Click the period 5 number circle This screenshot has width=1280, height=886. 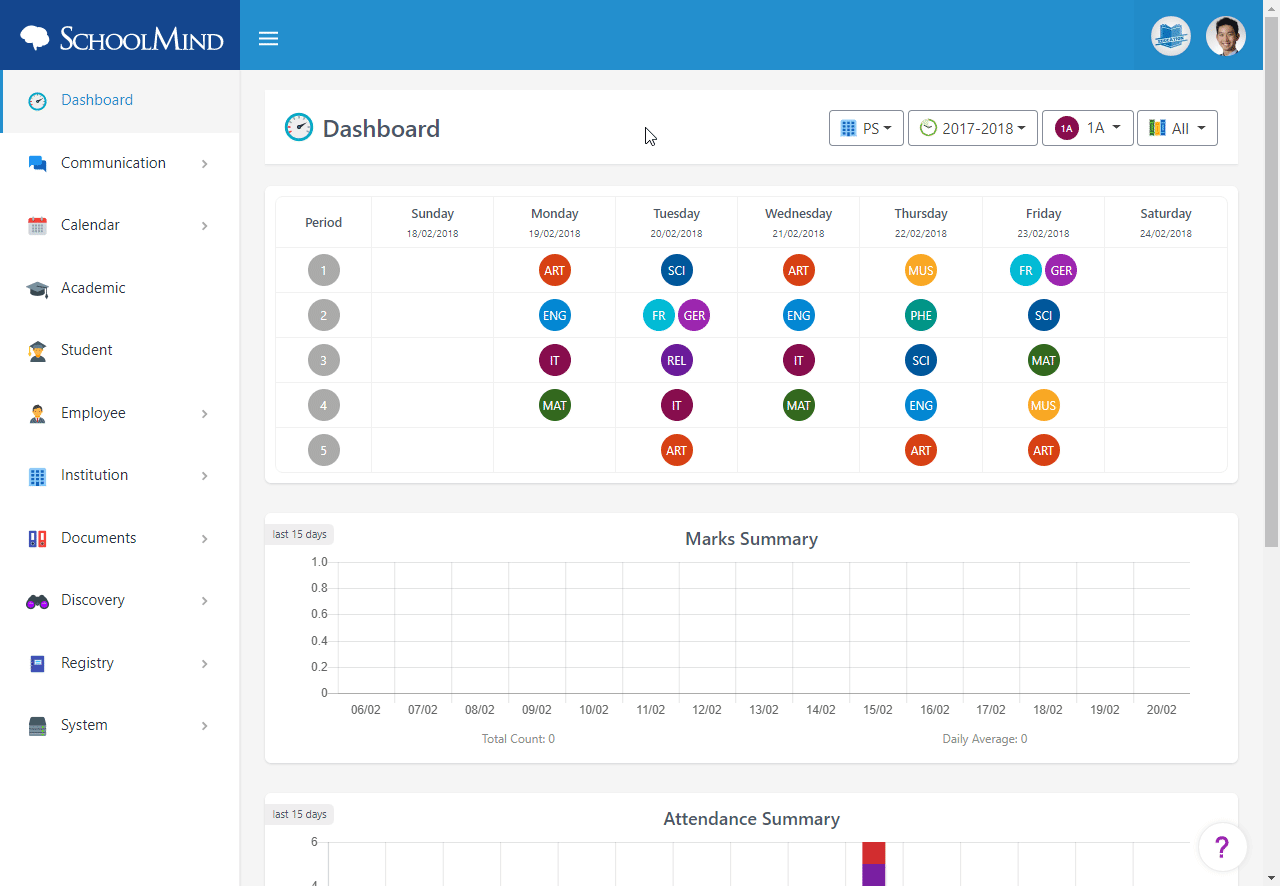(323, 450)
